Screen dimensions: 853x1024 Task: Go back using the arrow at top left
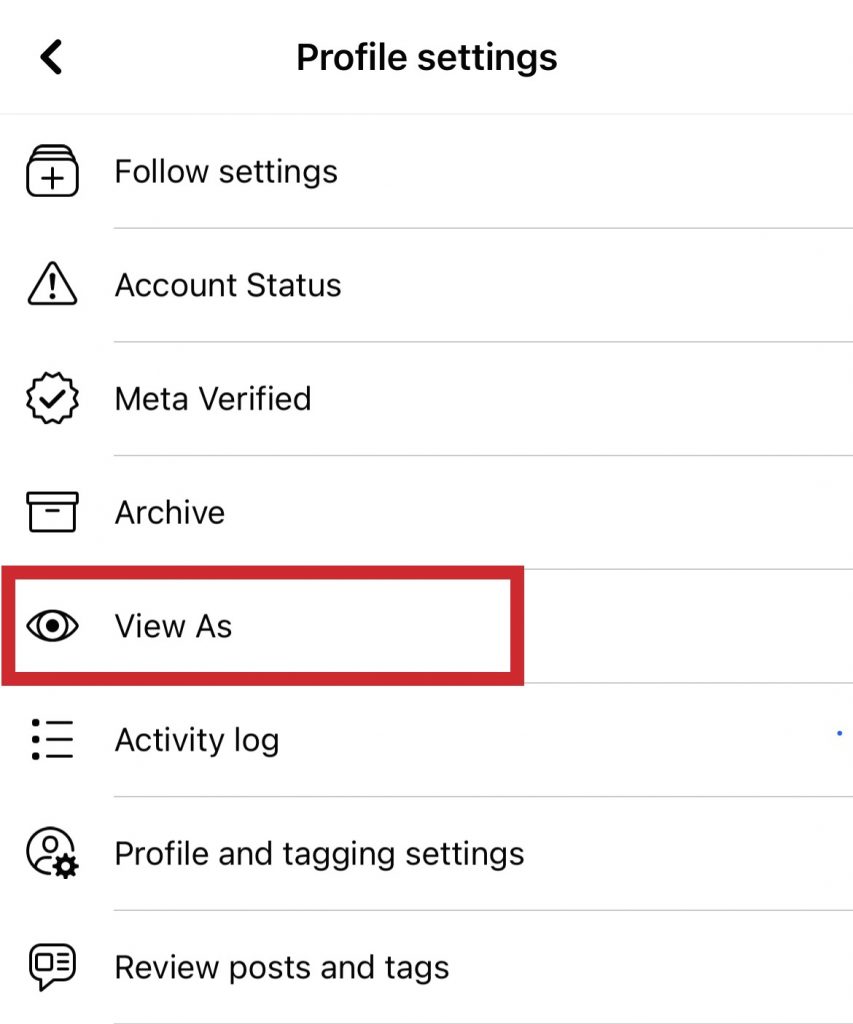pos(51,57)
